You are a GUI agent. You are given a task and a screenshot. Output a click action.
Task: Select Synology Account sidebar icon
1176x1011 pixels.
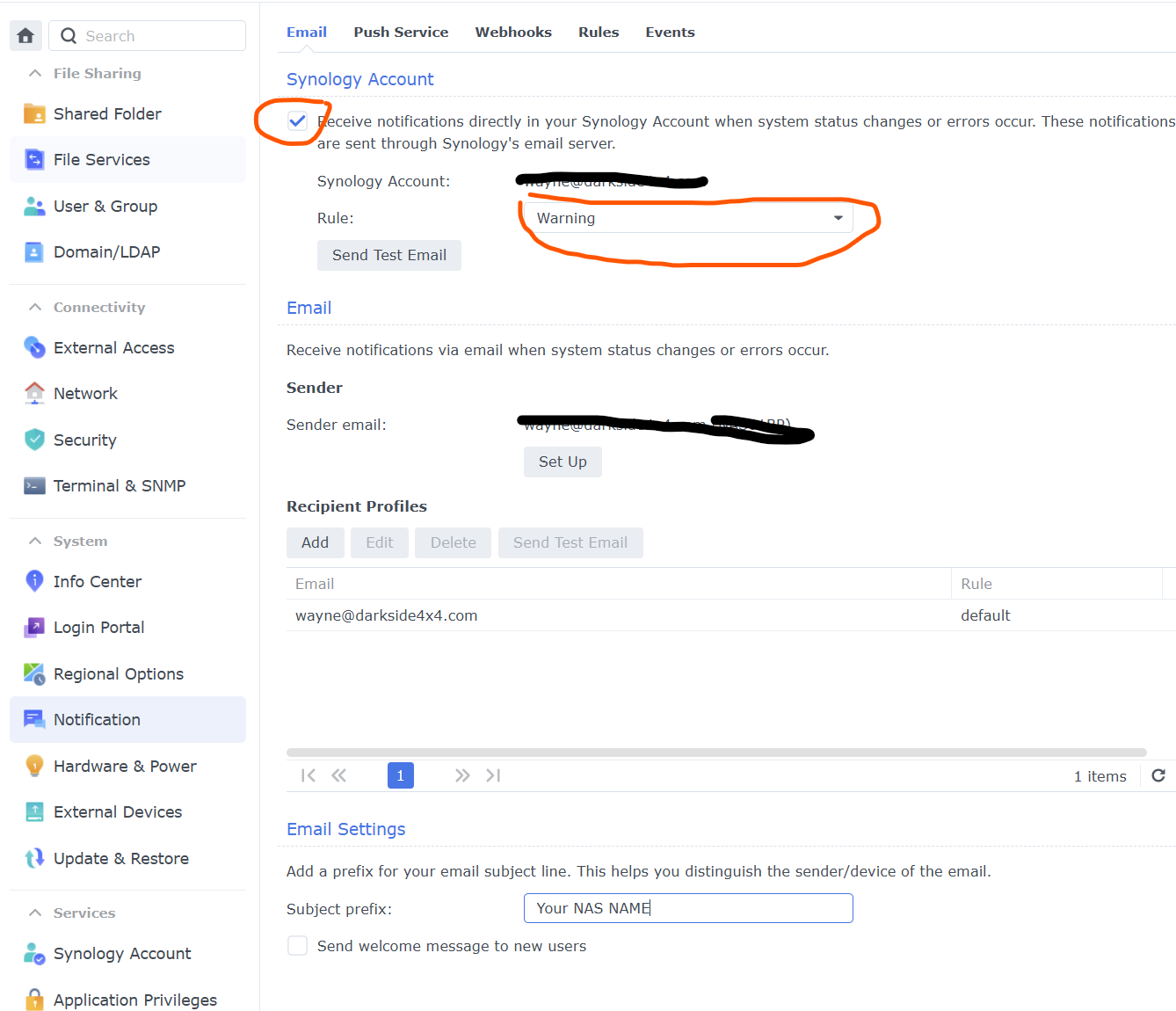(x=34, y=953)
